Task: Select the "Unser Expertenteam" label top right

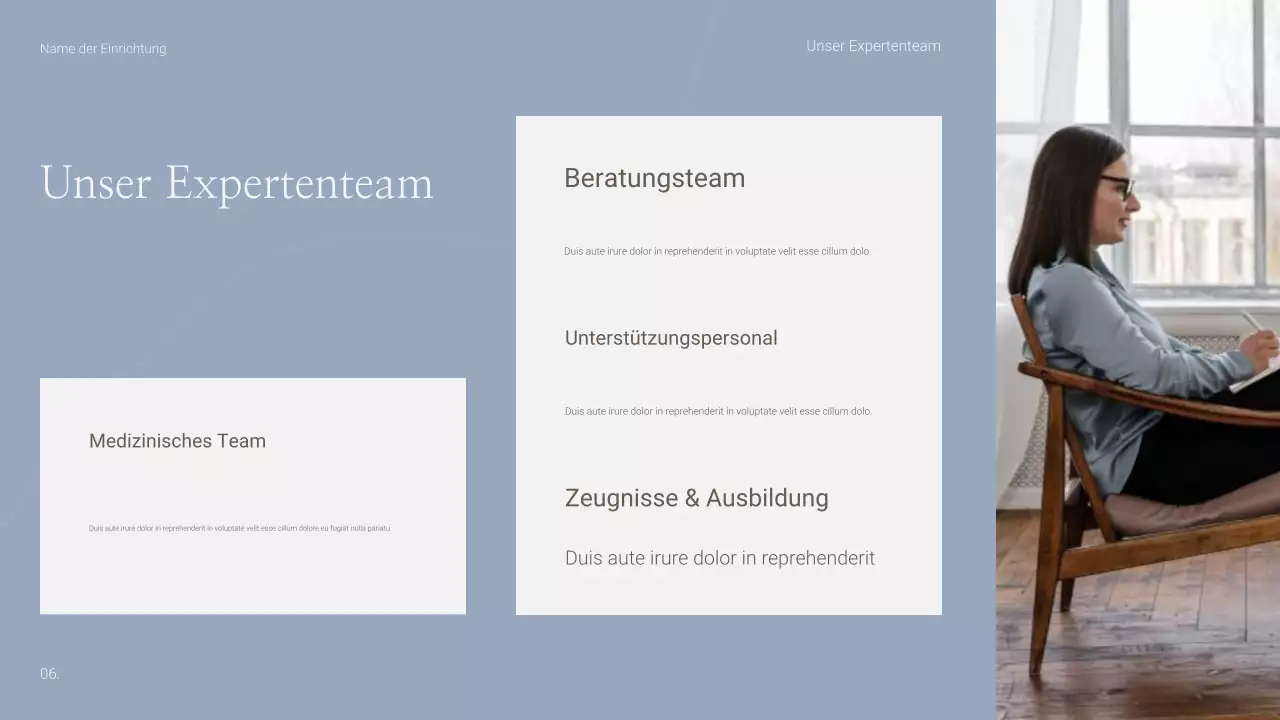Action: 873,46
